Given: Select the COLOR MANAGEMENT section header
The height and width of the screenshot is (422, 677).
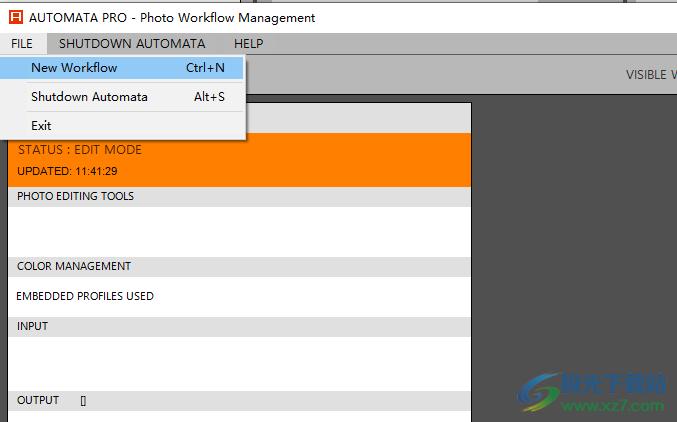Looking at the screenshot, I should point(74,267).
